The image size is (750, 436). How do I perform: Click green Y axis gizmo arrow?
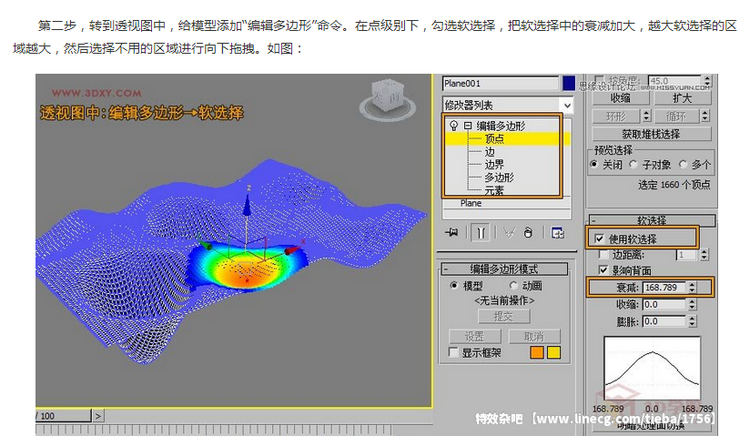[205, 245]
